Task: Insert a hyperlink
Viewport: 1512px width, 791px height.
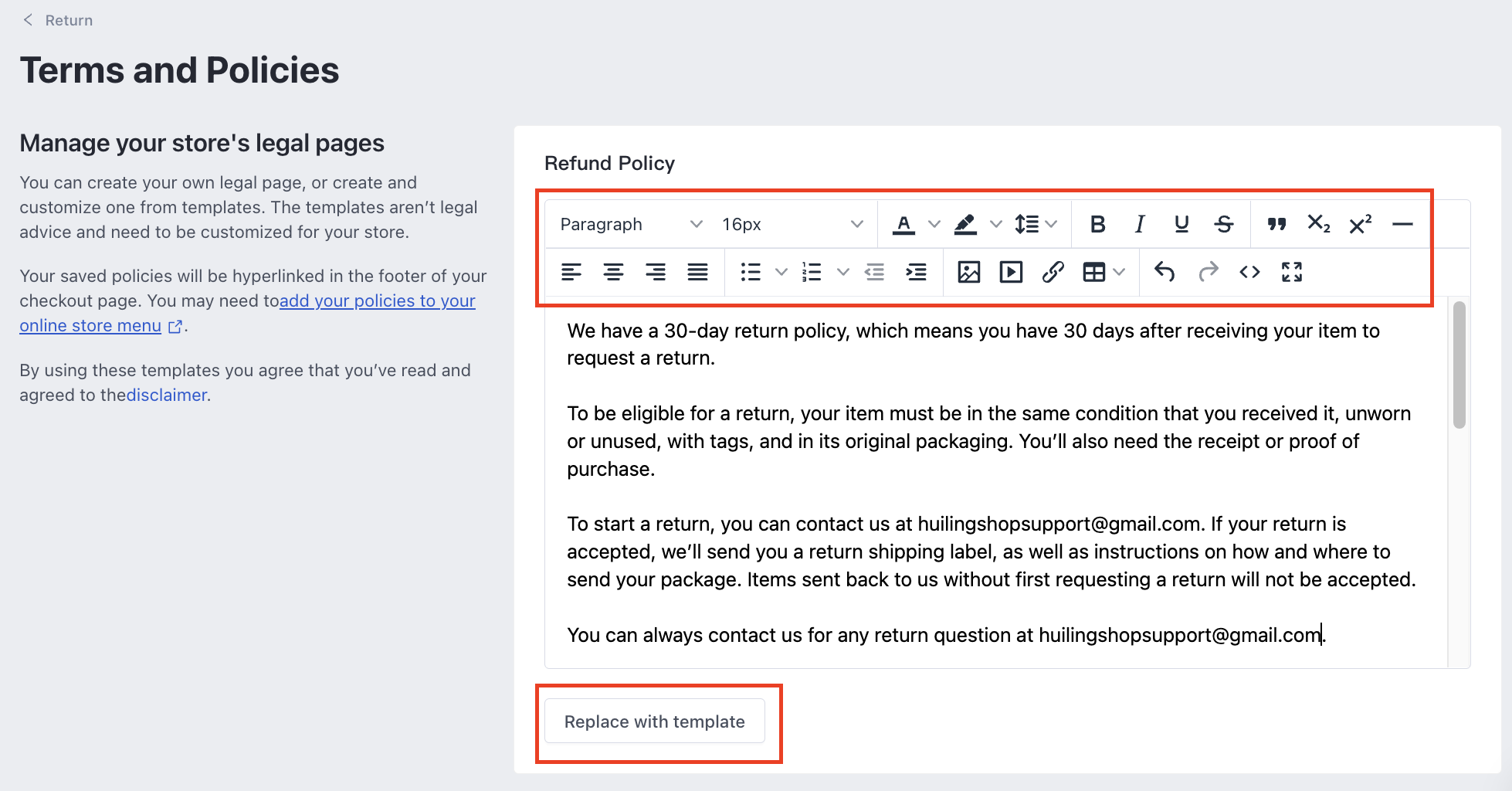Action: [1053, 272]
